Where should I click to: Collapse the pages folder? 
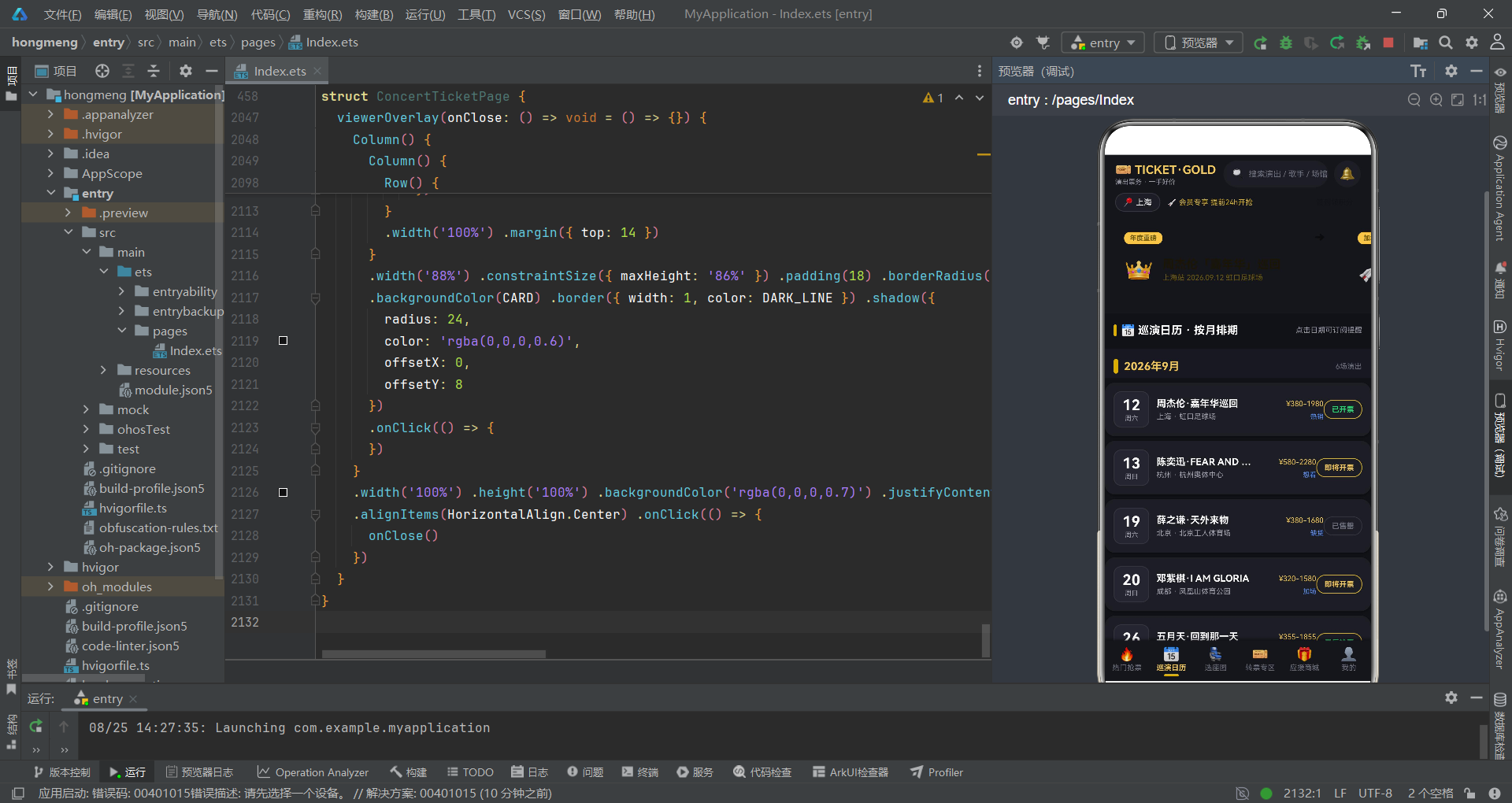pos(122,331)
